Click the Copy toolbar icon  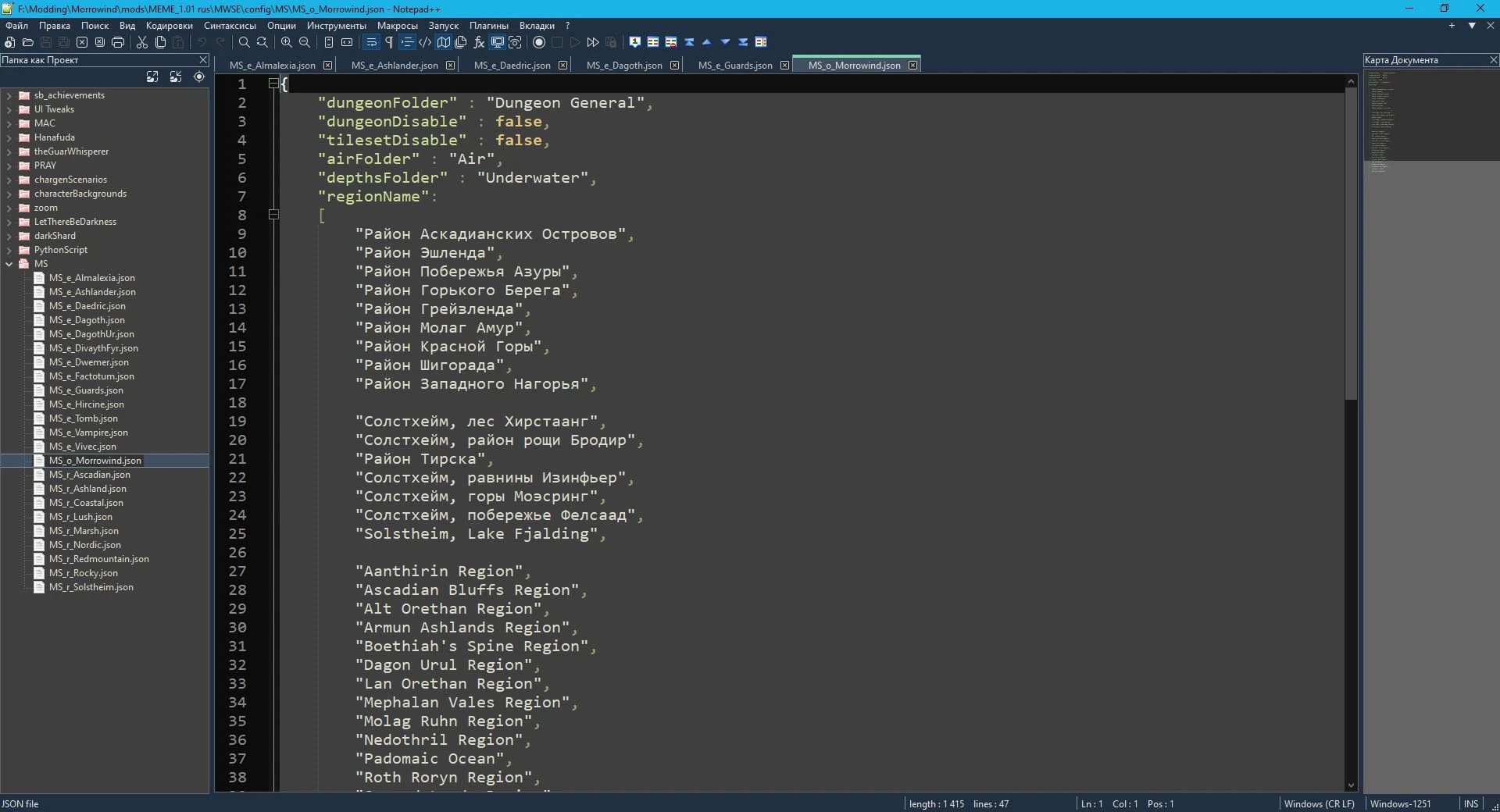160,42
